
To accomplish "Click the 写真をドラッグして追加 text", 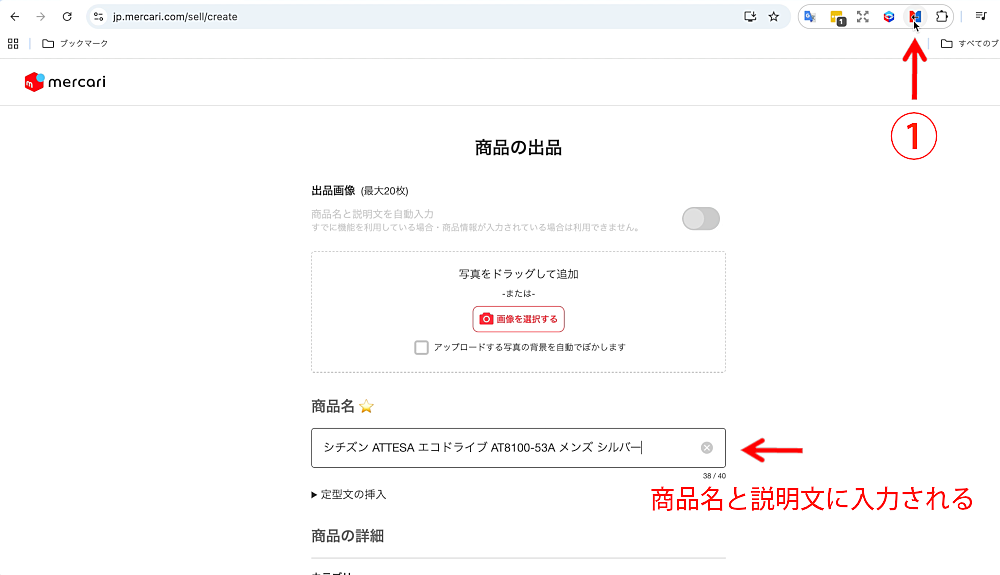I will coord(518,274).
